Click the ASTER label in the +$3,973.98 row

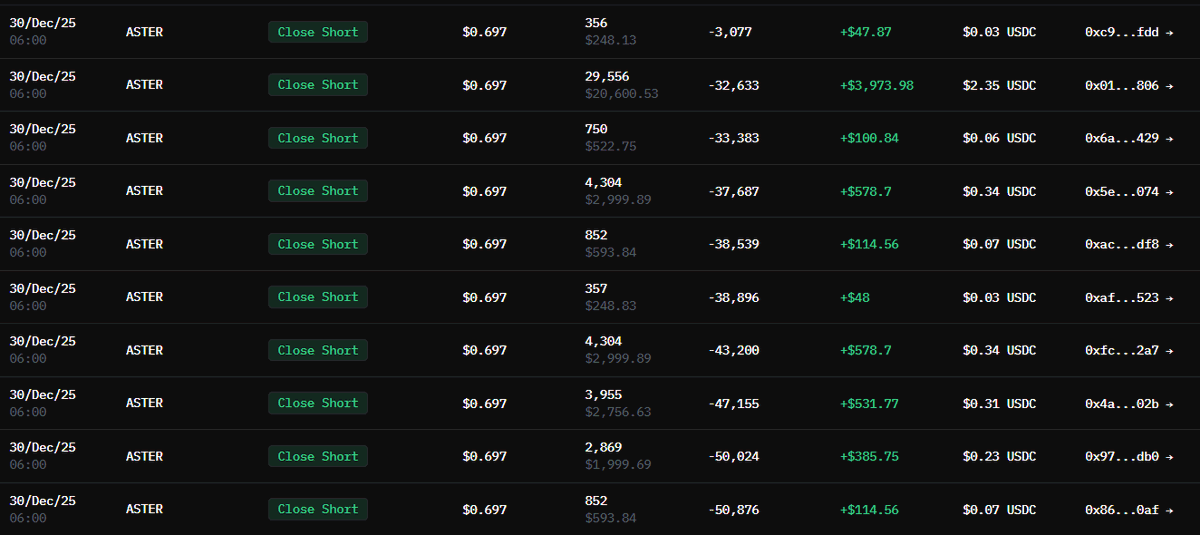click(x=144, y=85)
